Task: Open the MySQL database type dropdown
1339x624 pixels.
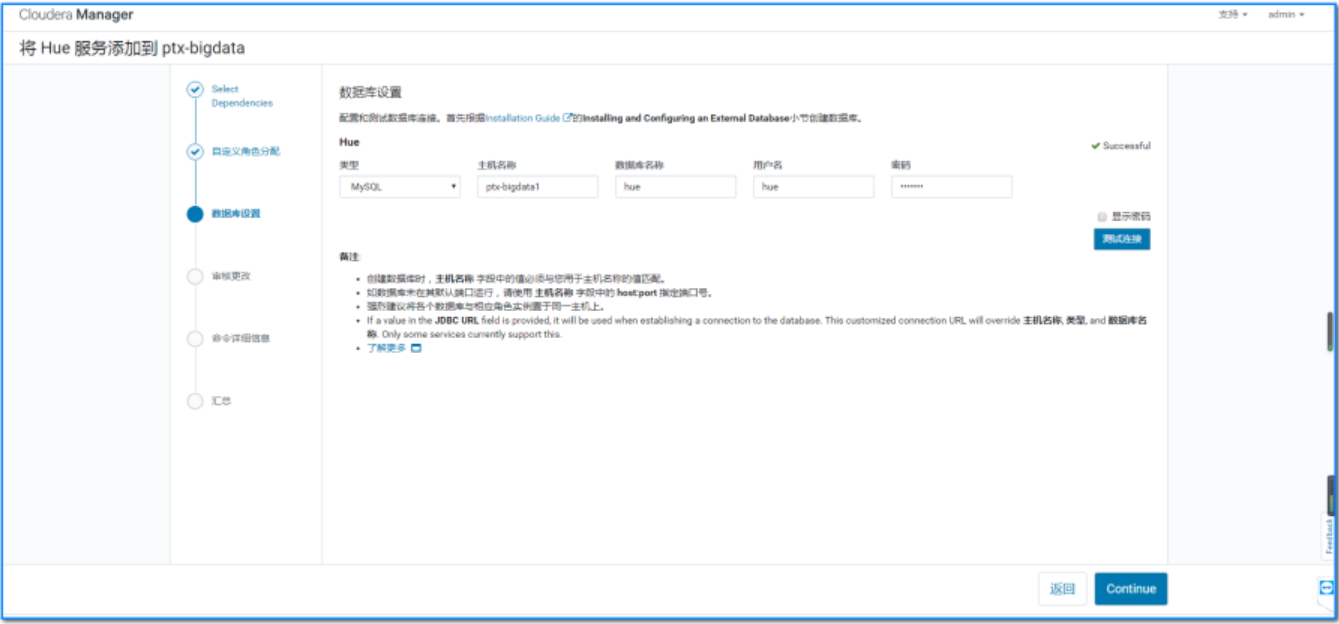Action: [400, 187]
